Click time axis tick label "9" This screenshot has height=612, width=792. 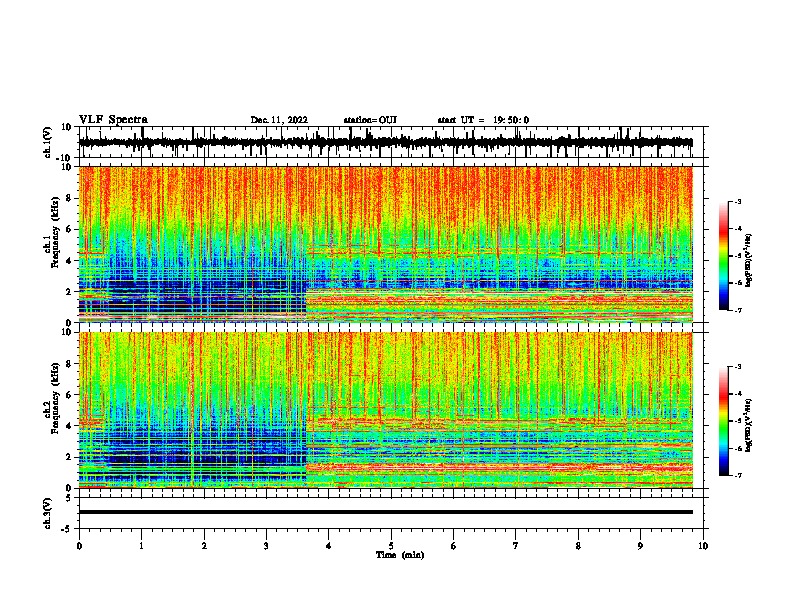pos(640,546)
